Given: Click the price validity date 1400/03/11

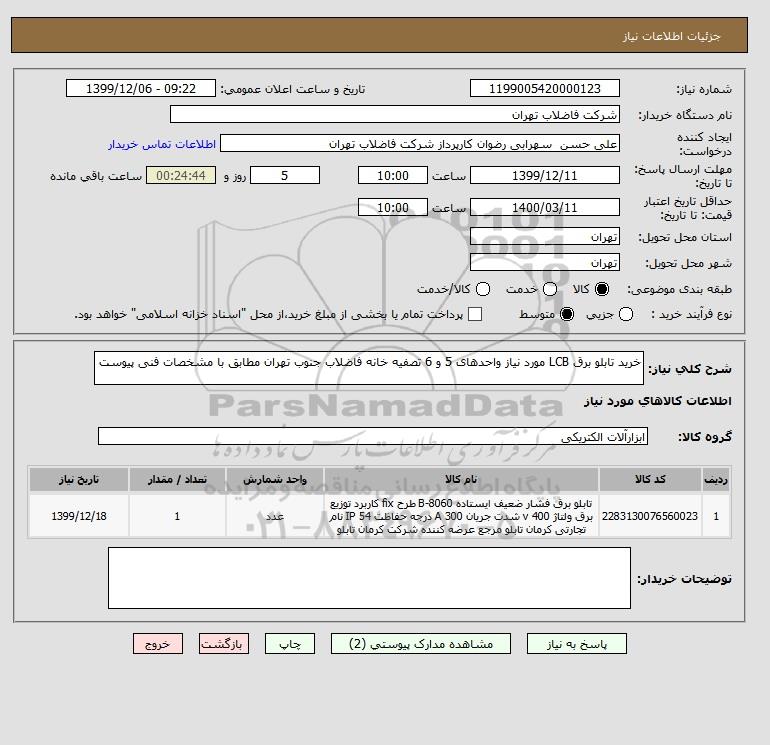Looking at the screenshot, I should coord(545,207).
